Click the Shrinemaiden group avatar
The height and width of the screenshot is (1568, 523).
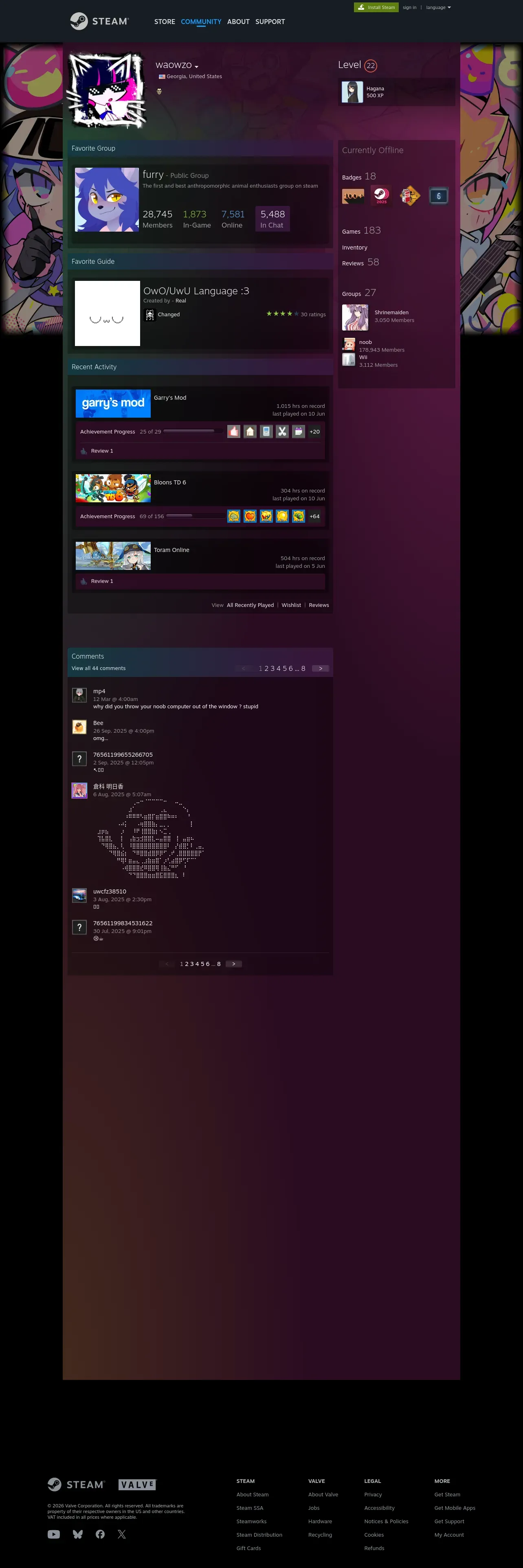tap(355, 317)
